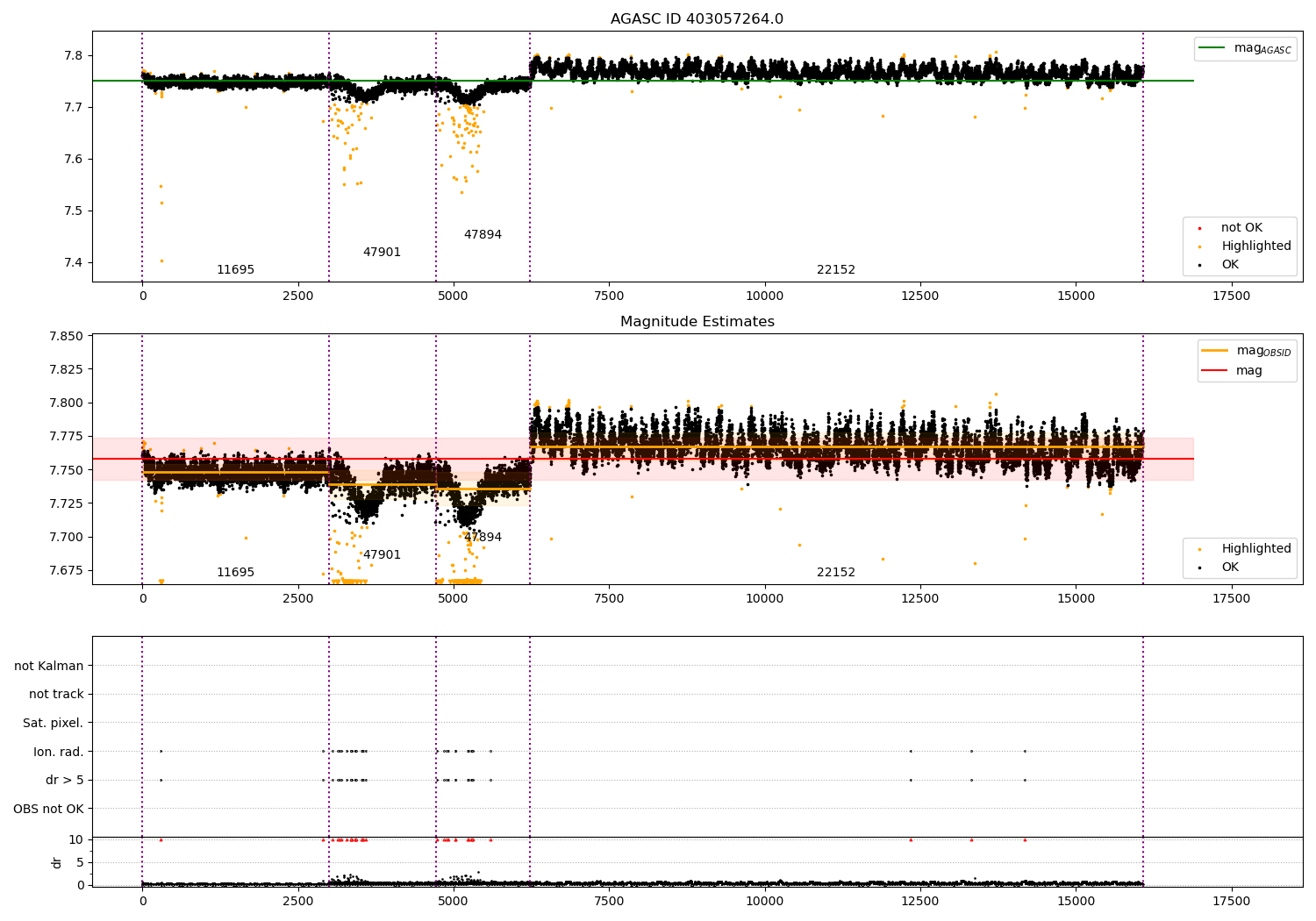Click y-axis tick 5 on bottom dr plot

[80, 862]
